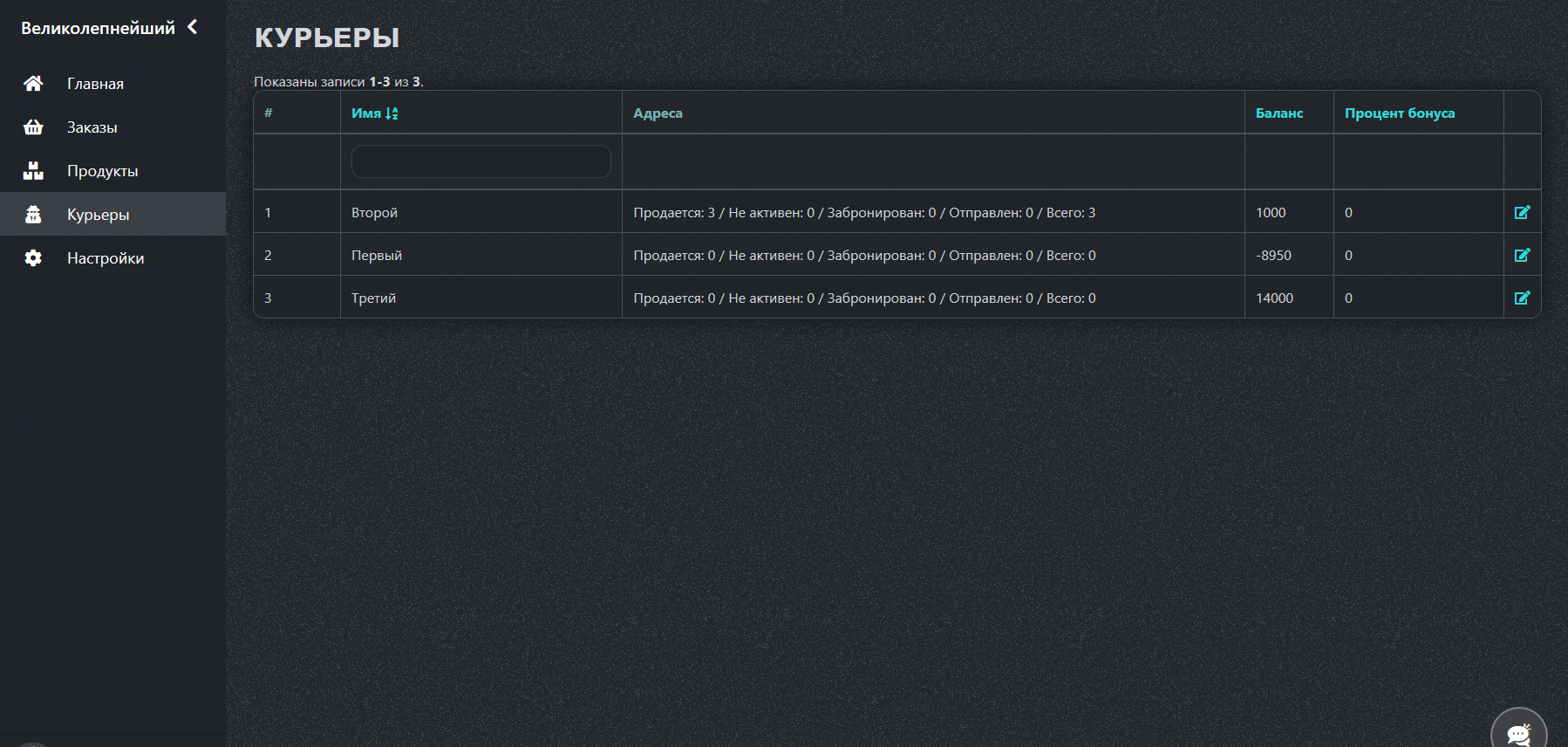
Task: Click the Settings gear icon
Action: click(x=33, y=258)
